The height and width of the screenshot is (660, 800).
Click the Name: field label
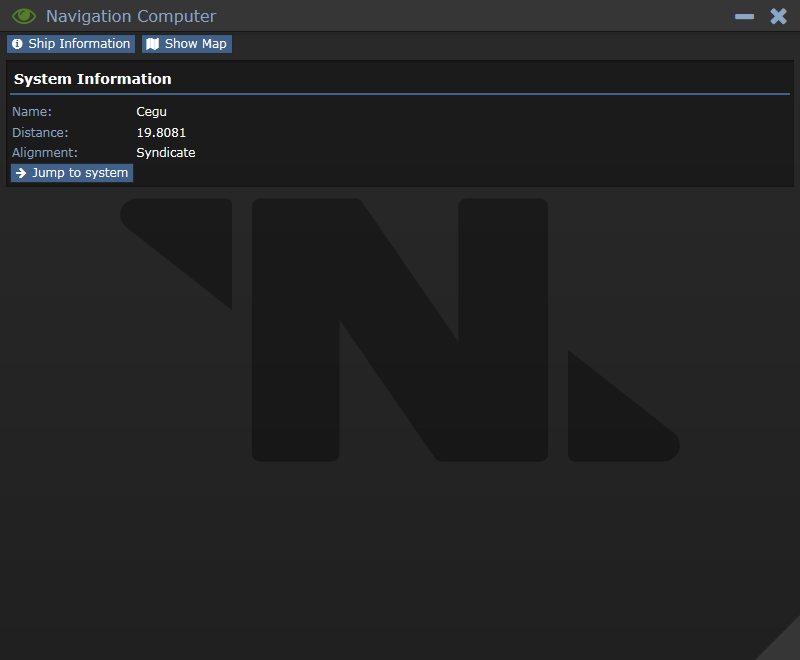pyautogui.click(x=32, y=112)
